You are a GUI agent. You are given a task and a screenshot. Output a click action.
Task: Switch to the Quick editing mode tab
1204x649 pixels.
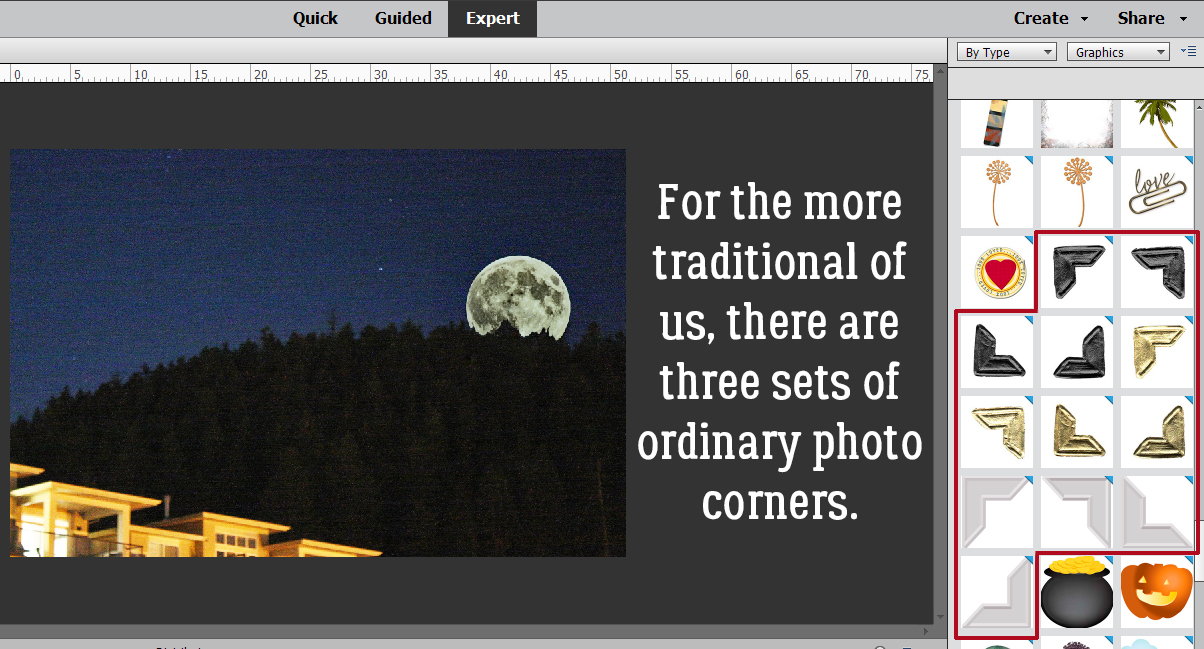[315, 18]
